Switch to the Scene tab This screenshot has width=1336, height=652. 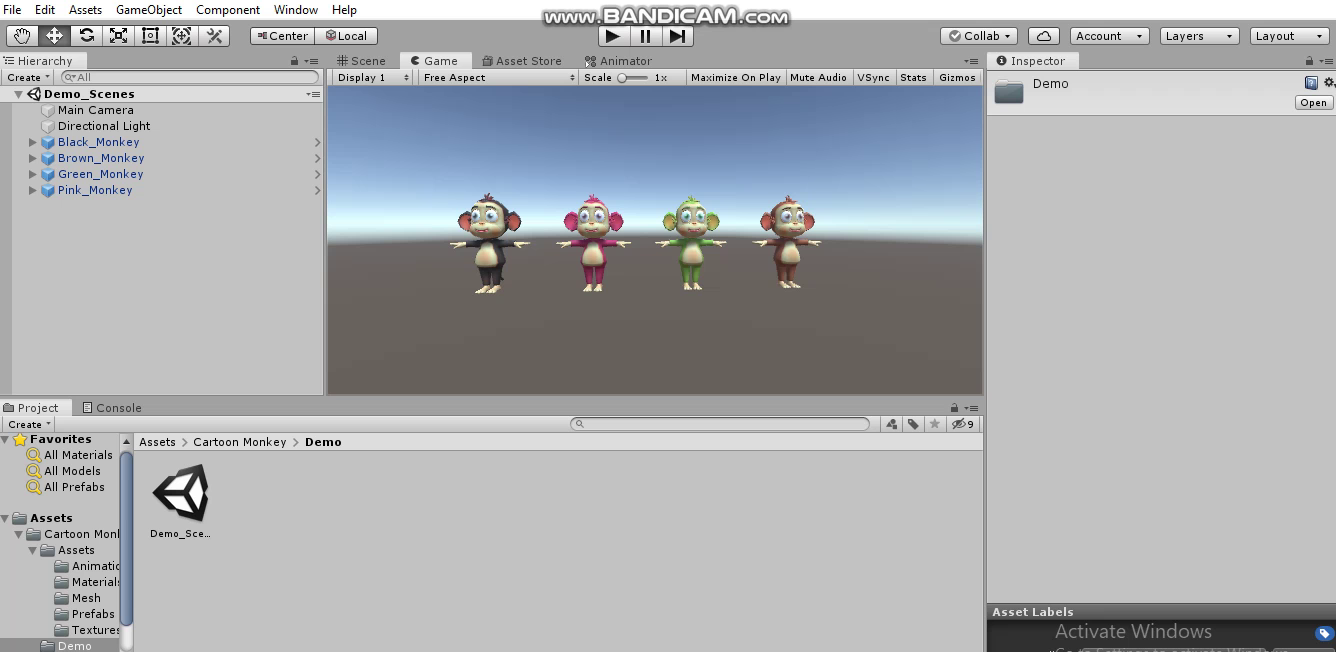(361, 61)
